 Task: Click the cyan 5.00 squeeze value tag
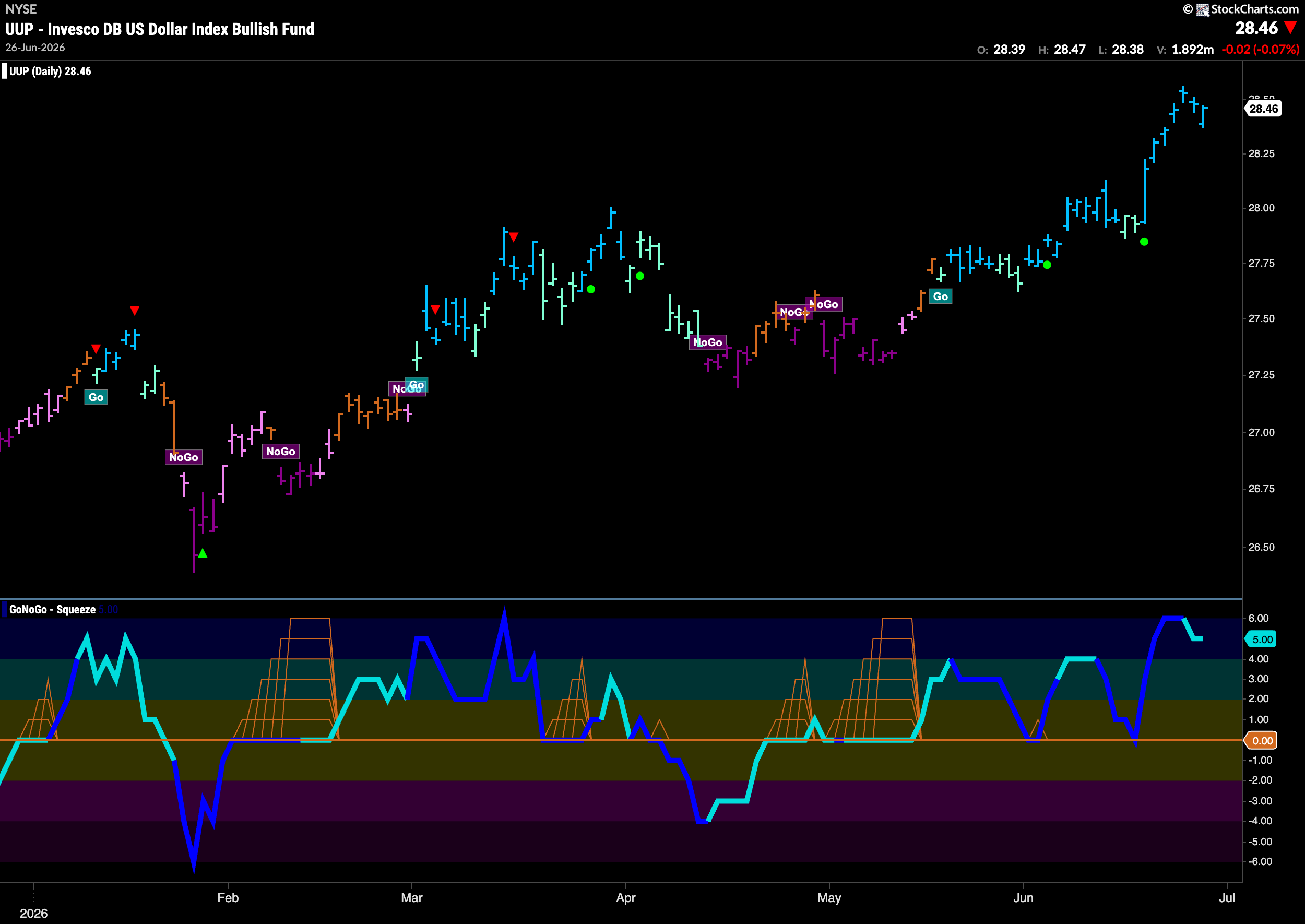pyautogui.click(x=1262, y=639)
